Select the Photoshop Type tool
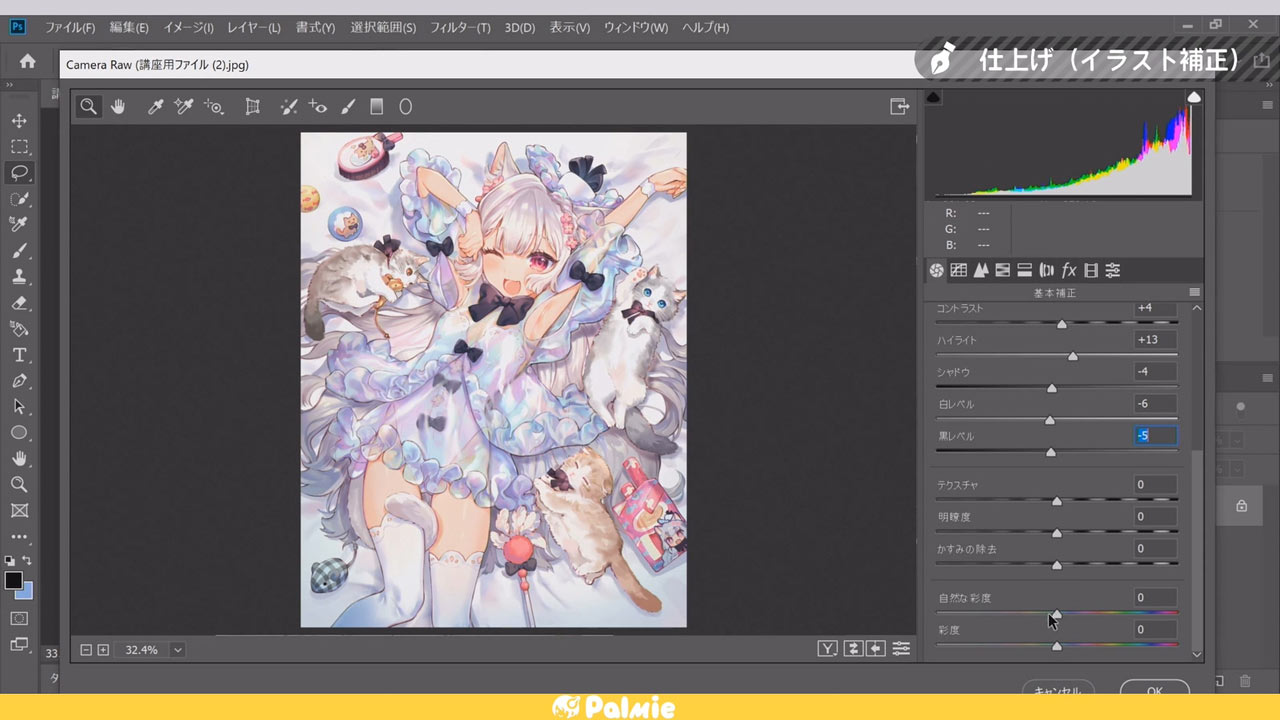The width and height of the screenshot is (1280, 720). tap(19, 355)
